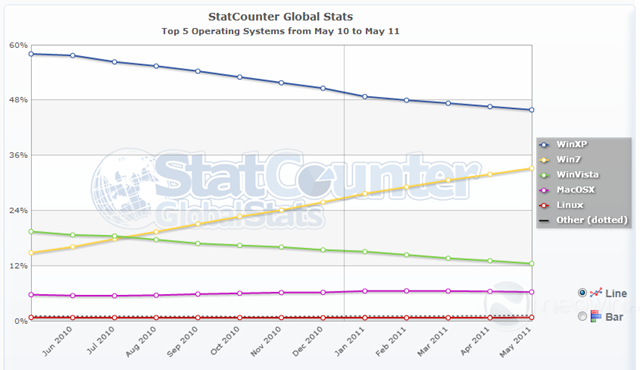Click the Jun 2010 axis label

[57, 342]
